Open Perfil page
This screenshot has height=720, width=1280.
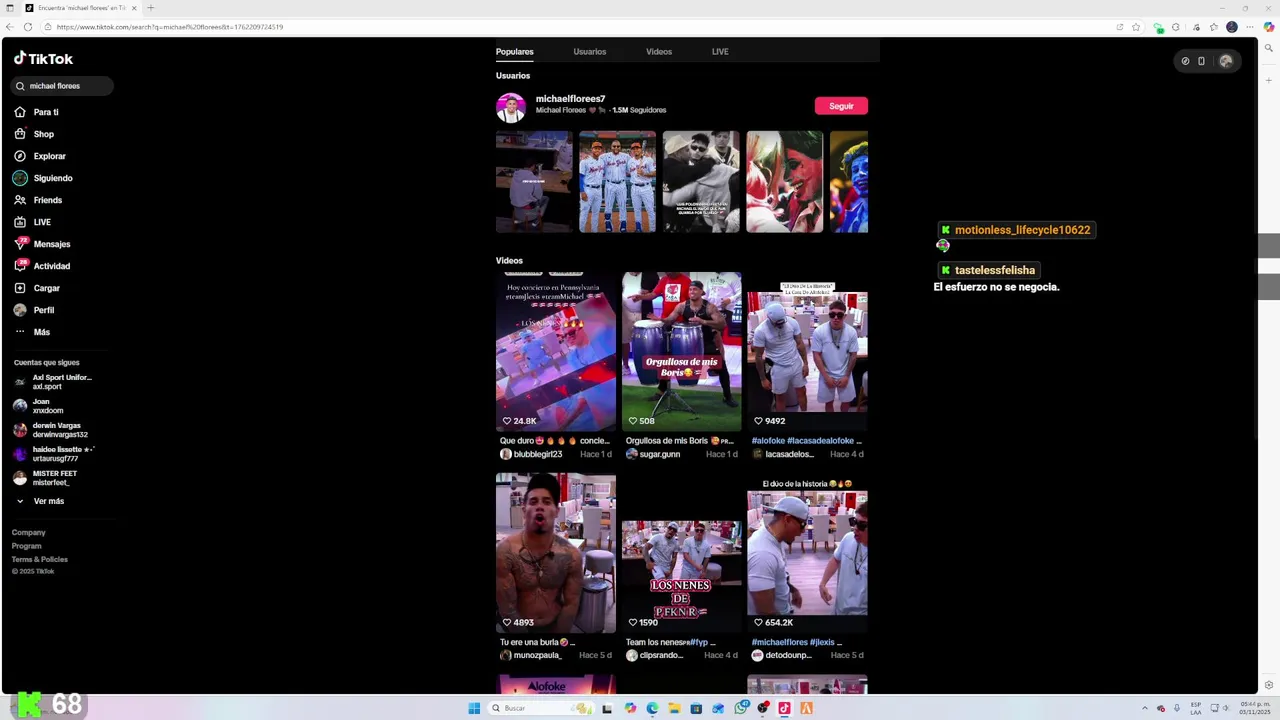pyautogui.click(x=34, y=310)
